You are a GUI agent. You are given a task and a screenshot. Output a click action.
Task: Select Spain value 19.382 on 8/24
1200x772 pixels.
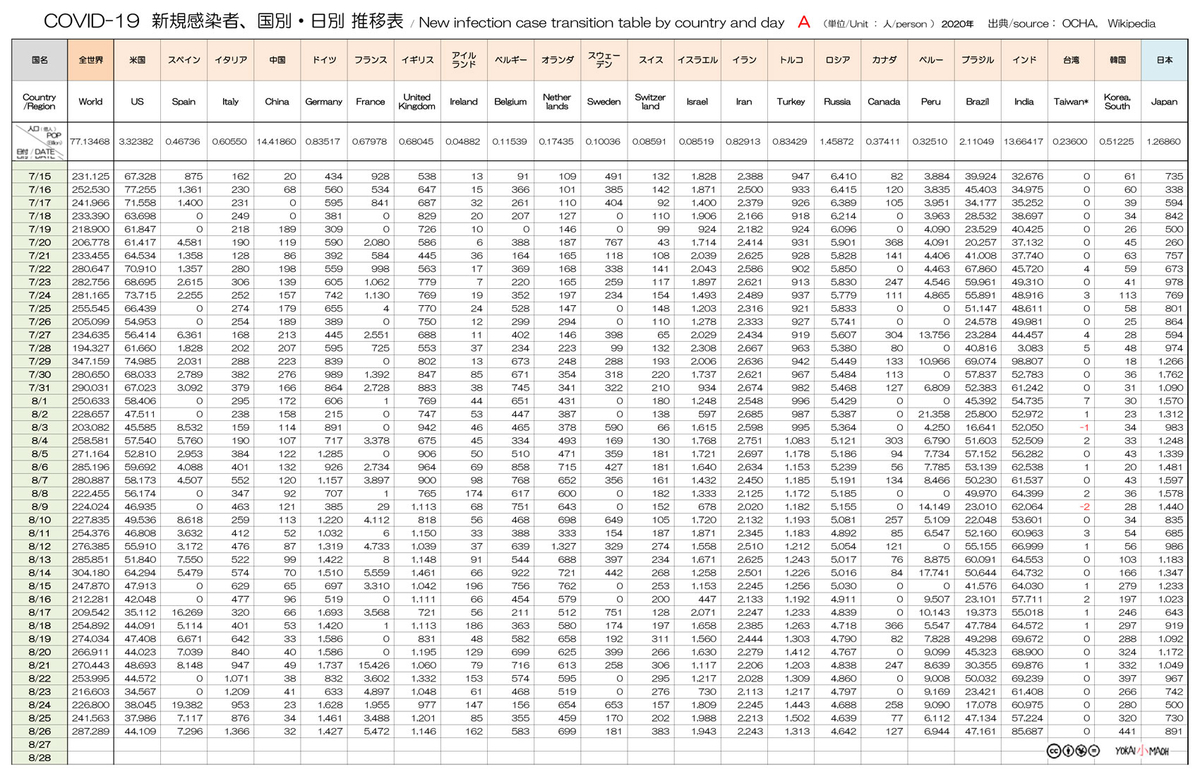point(187,703)
